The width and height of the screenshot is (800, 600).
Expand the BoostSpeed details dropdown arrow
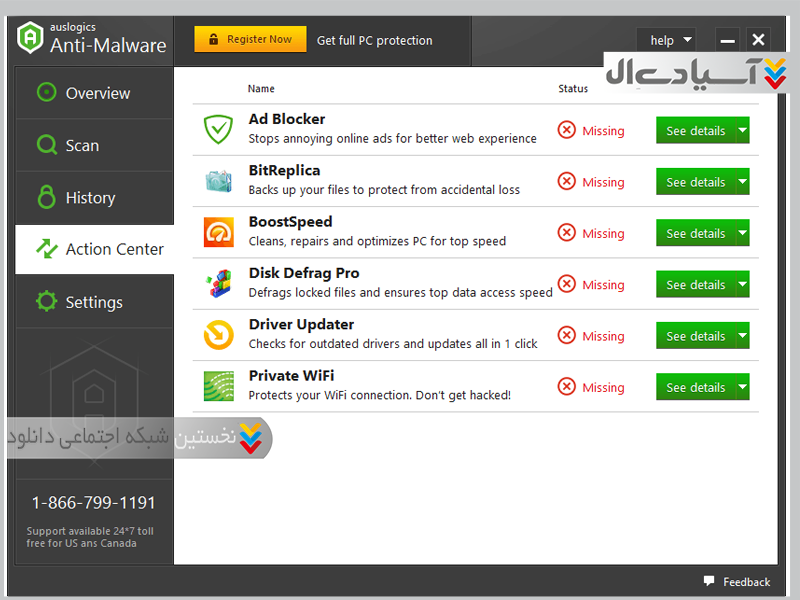point(742,234)
